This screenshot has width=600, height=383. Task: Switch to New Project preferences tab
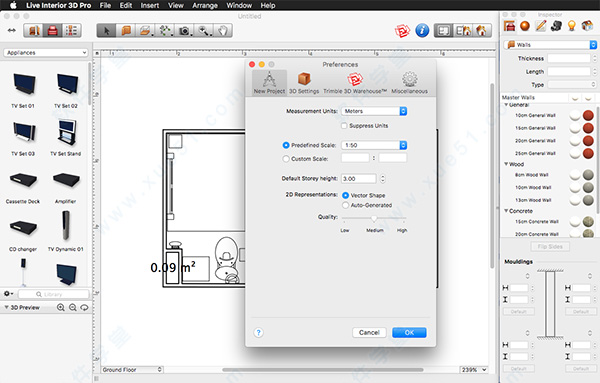coord(269,83)
